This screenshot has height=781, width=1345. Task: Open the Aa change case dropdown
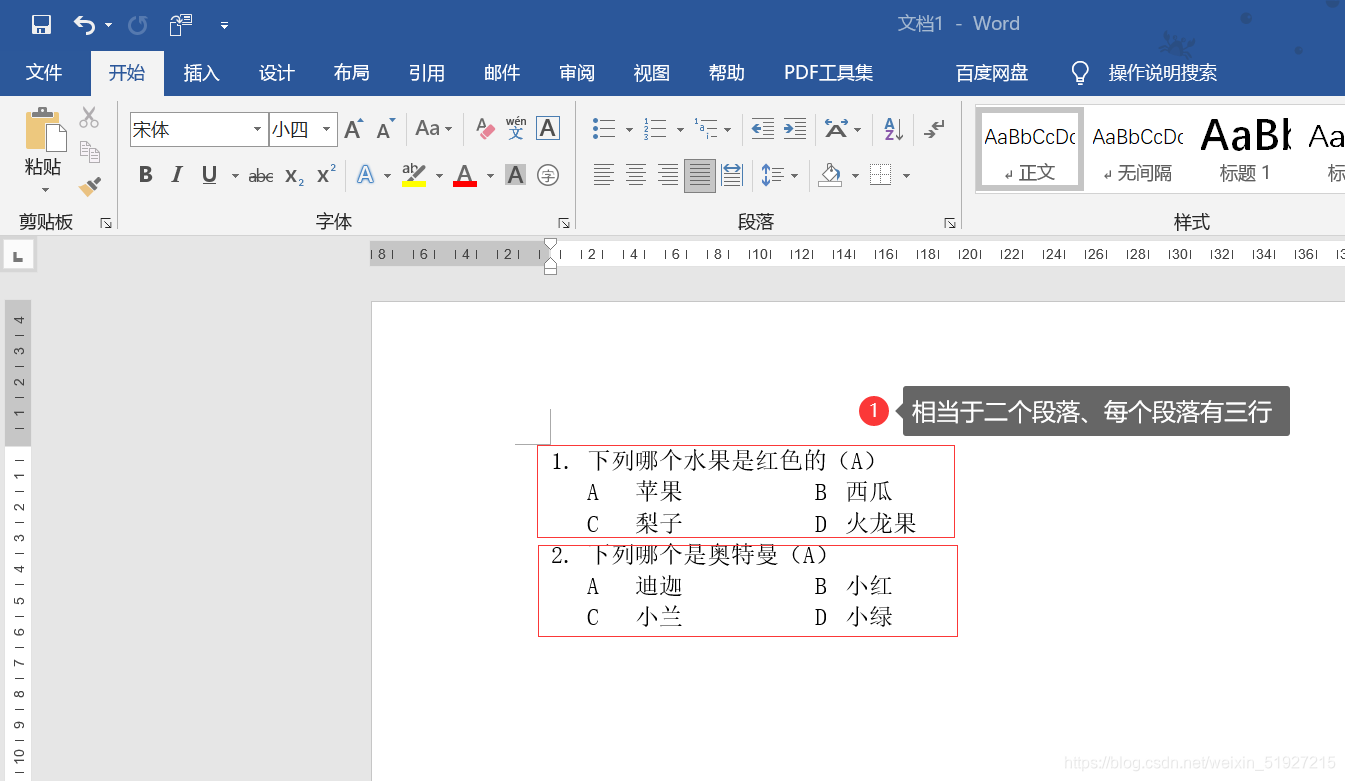coord(434,129)
